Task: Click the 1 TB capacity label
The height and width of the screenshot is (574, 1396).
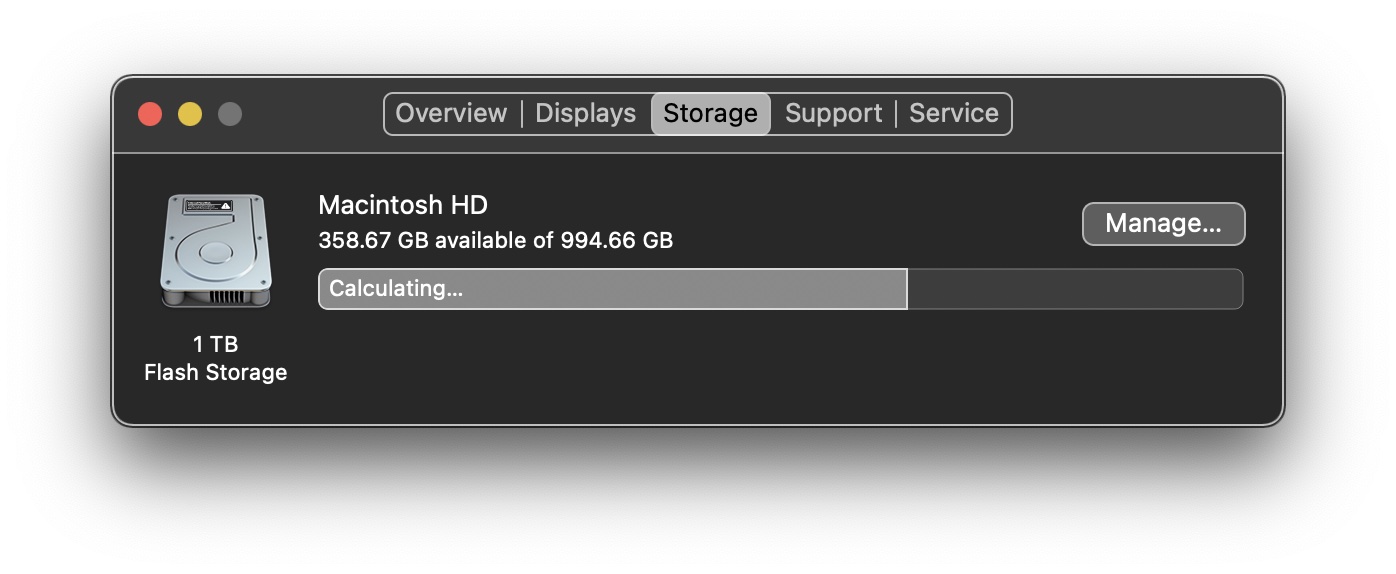Action: pyautogui.click(x=215, y=344)
